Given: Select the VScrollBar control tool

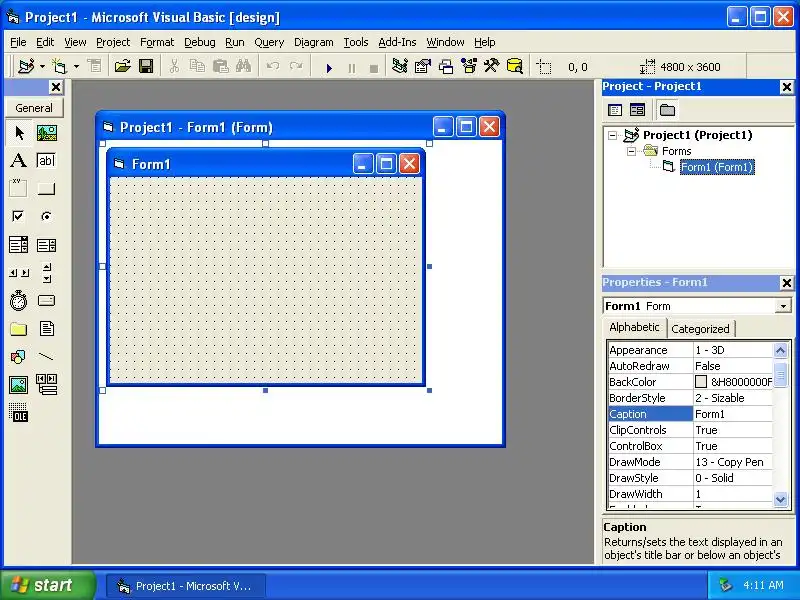Looking at the screenshot, I should (46, 273).
